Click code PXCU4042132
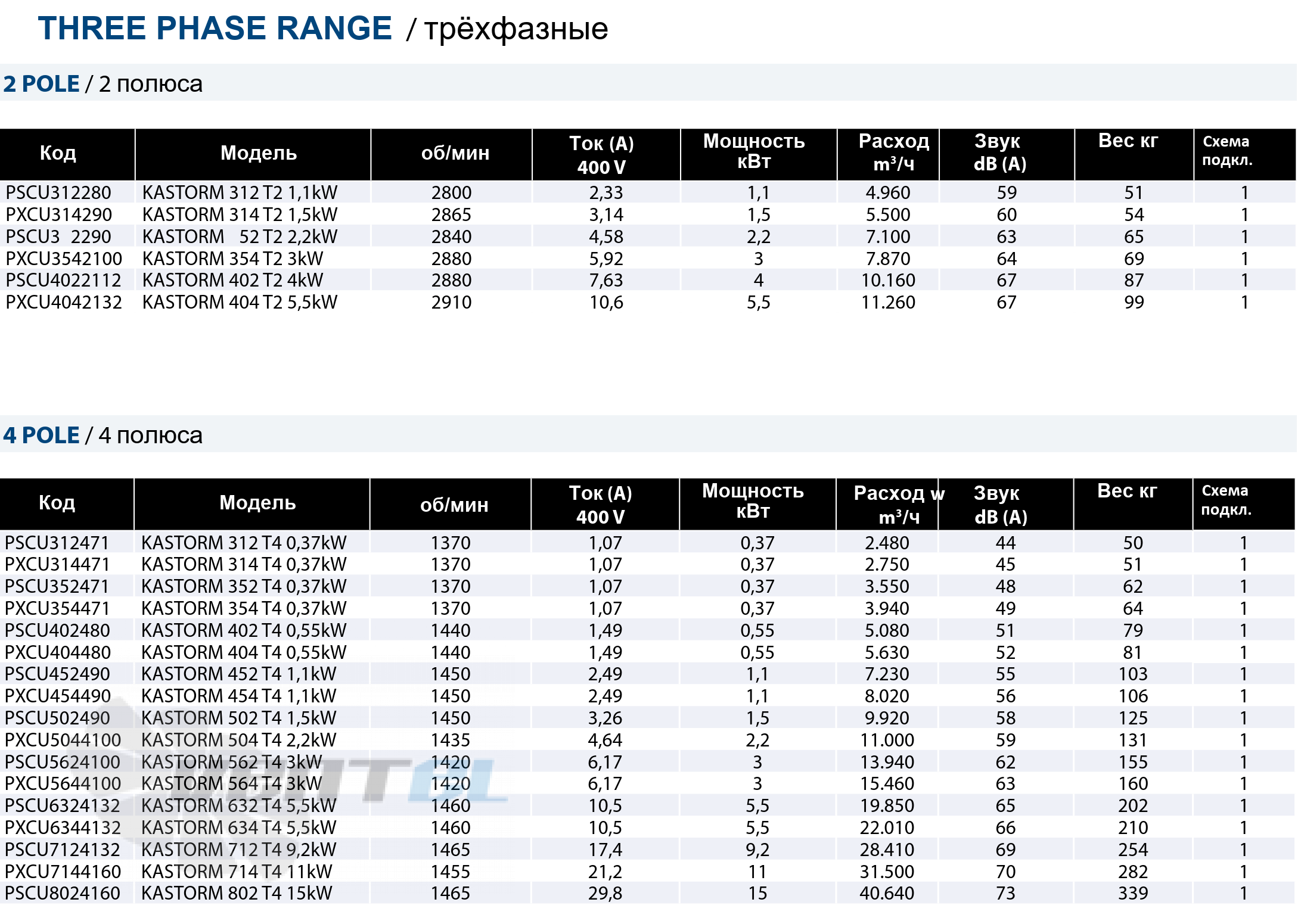This screenshot has width=1301, height=924. (64, 302)
